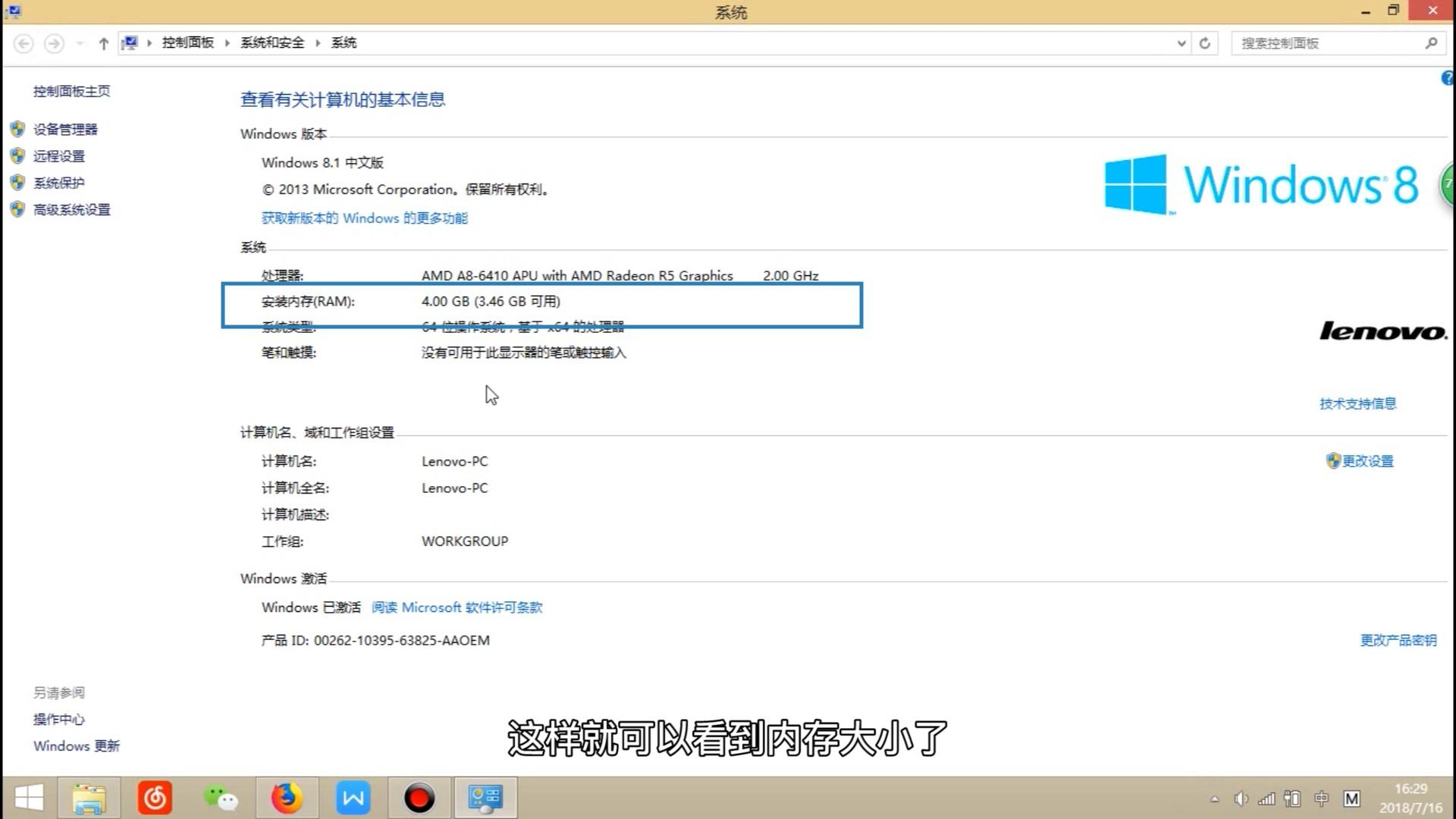Click the refresh address bar button
This screenshot has height=819, width=1456.
click(x=1204, y=43)
